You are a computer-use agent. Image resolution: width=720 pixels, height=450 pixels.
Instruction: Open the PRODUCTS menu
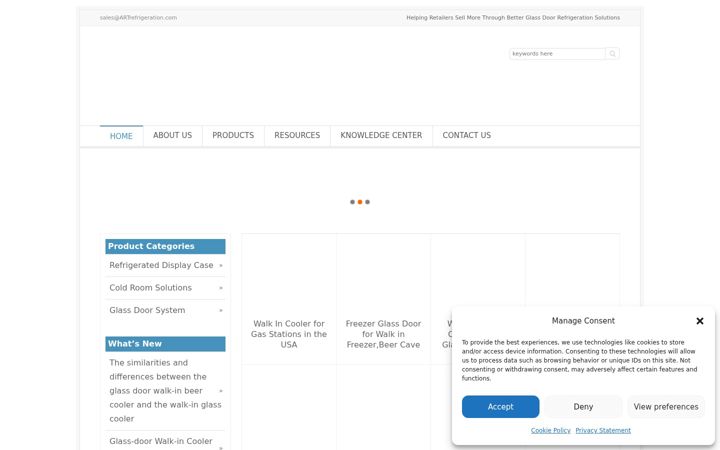233,135
